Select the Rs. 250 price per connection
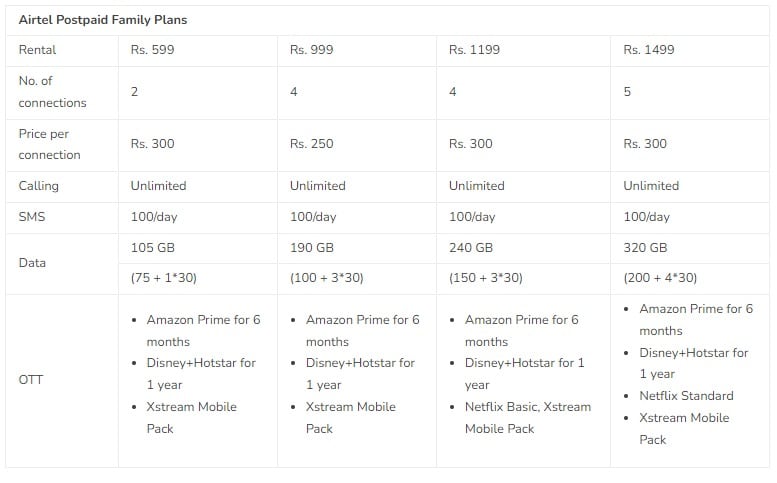777x483 pixels. click(x=312, y=144)
